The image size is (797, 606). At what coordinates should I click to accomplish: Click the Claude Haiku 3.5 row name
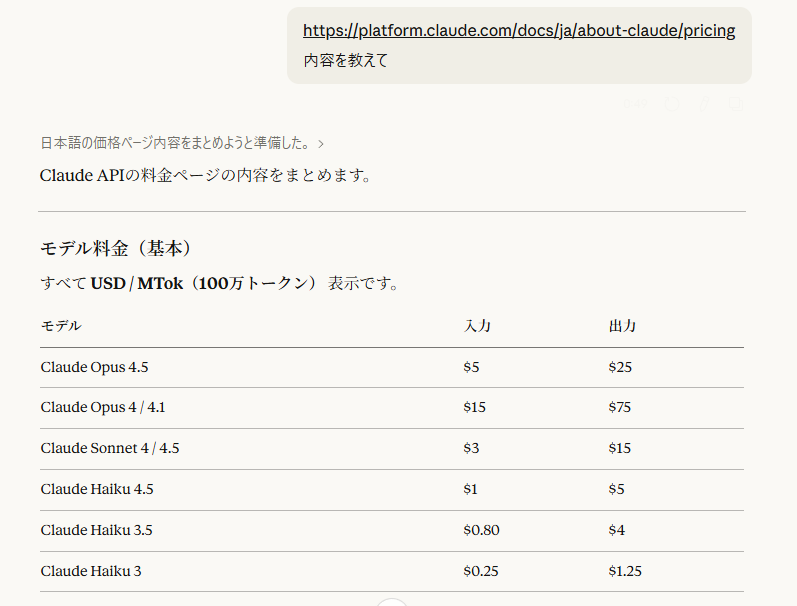coord(97,530)
